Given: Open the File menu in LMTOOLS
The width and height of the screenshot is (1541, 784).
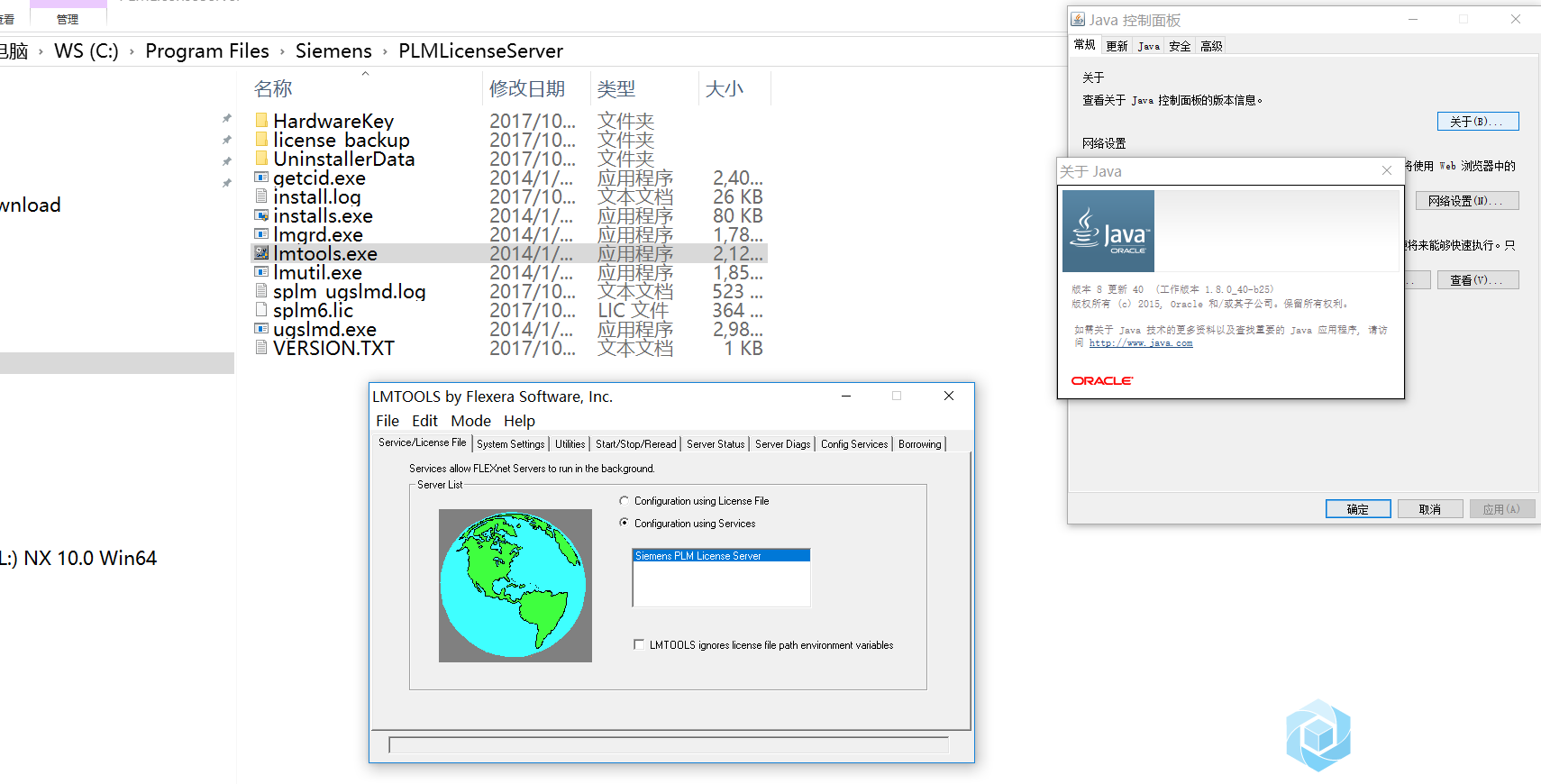Looking at the screenshot, I should click(388, 421).
